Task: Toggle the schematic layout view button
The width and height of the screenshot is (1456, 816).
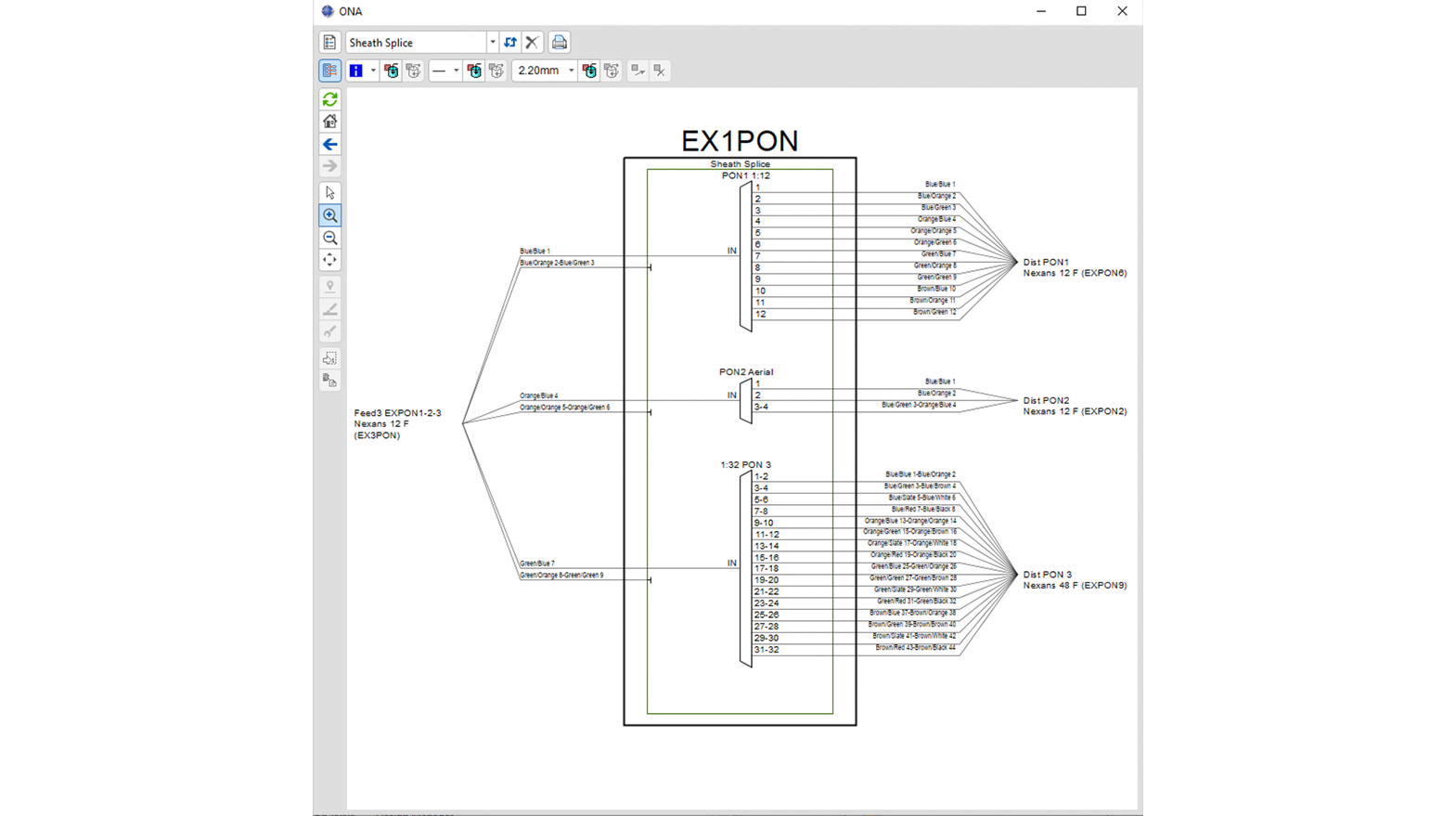Action: point(329,71)
